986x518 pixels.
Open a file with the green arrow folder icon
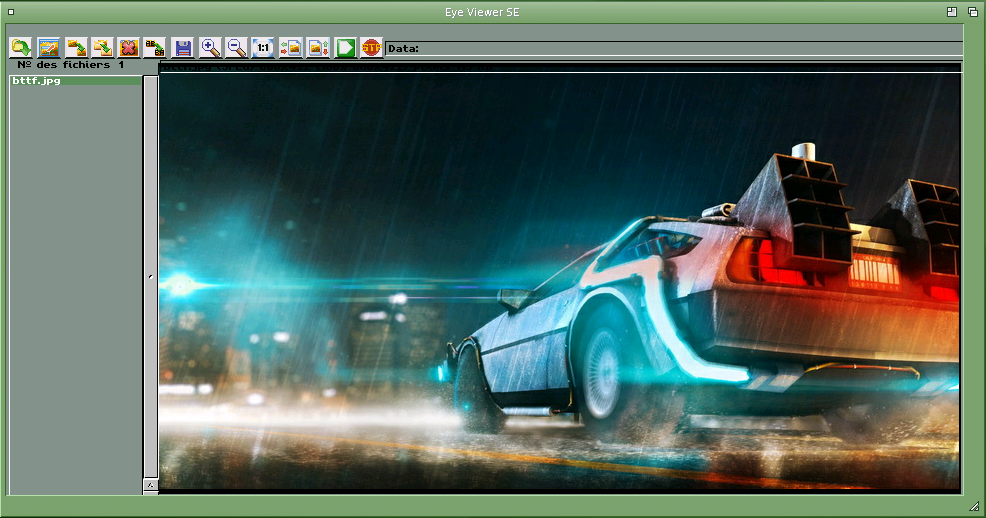21,48
